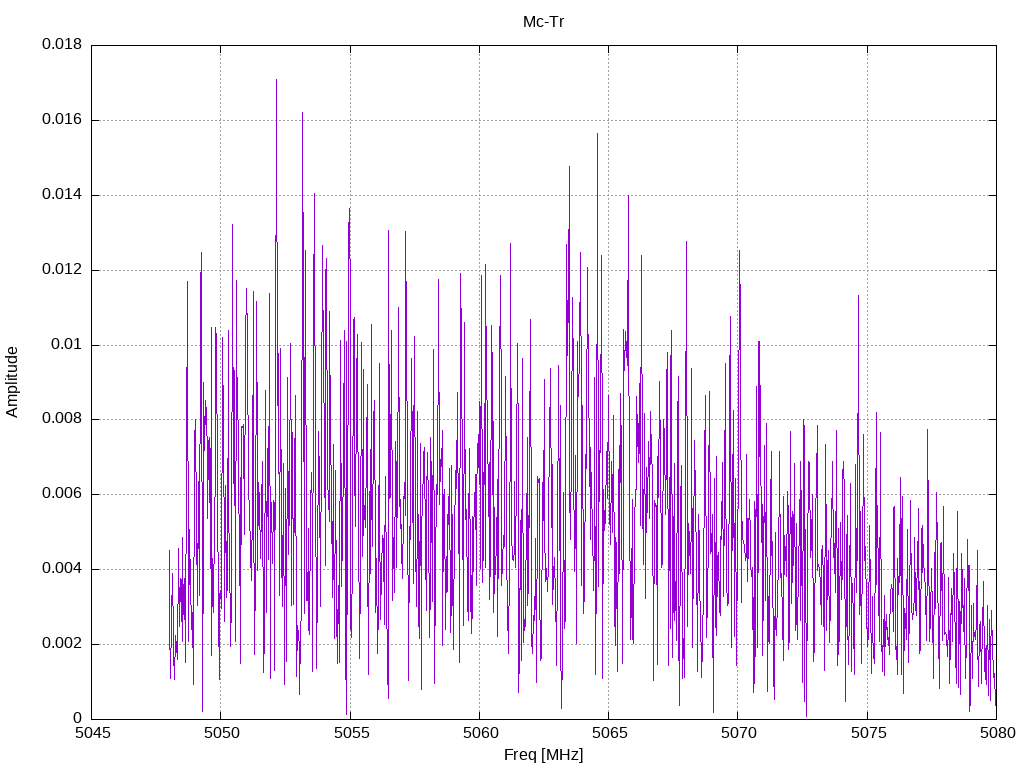The width and height of the screenshot is (1024, 768).
Task: Select the Amplitude y-axis label
Action: point(12,382)
